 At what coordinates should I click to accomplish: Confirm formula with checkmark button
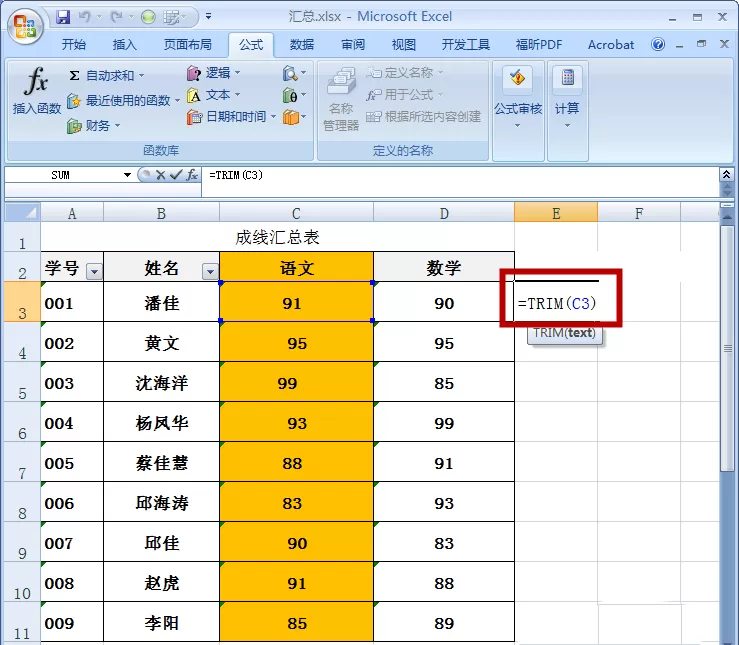pos(176,175)
